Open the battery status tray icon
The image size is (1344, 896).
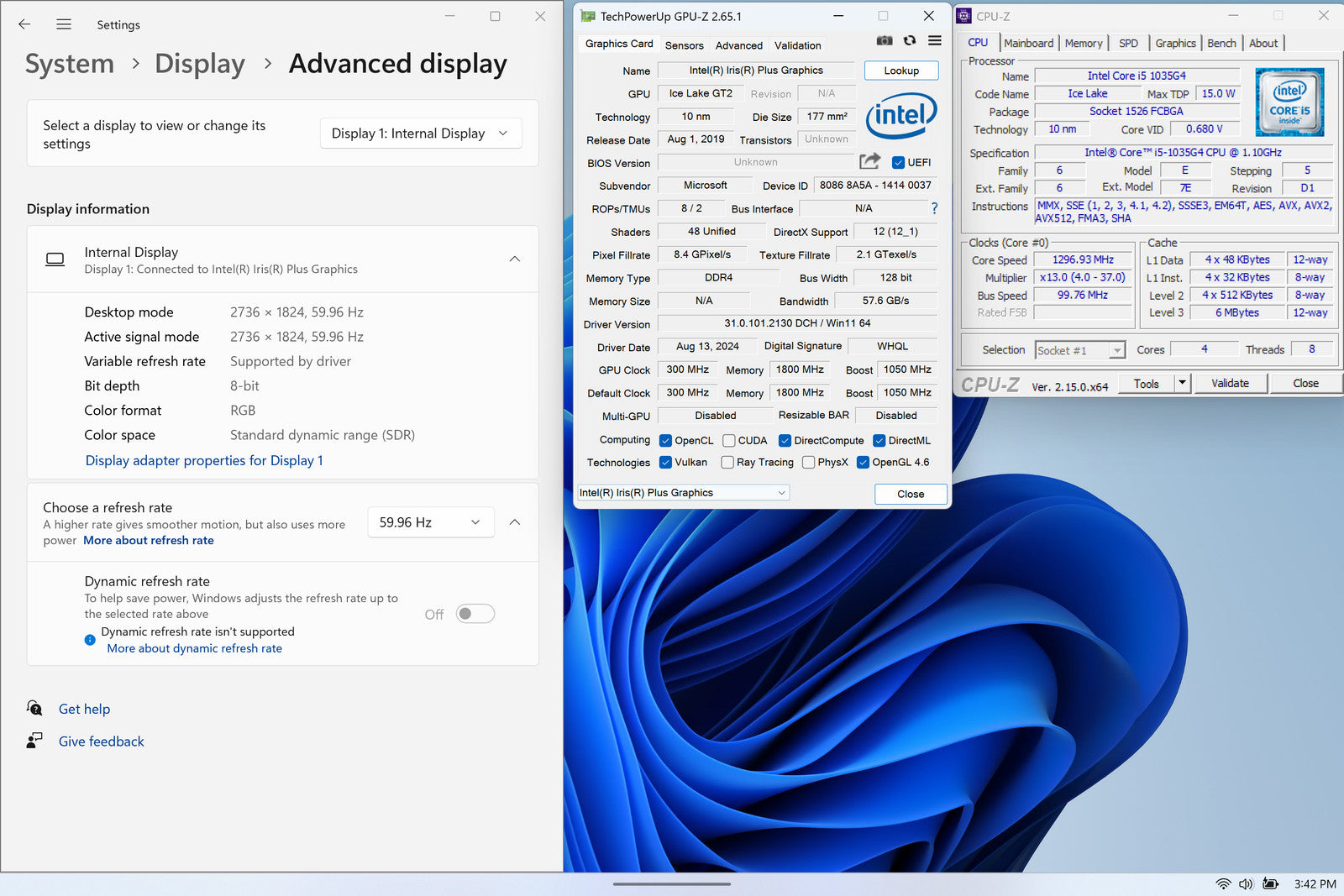(x=1271, y=884)
